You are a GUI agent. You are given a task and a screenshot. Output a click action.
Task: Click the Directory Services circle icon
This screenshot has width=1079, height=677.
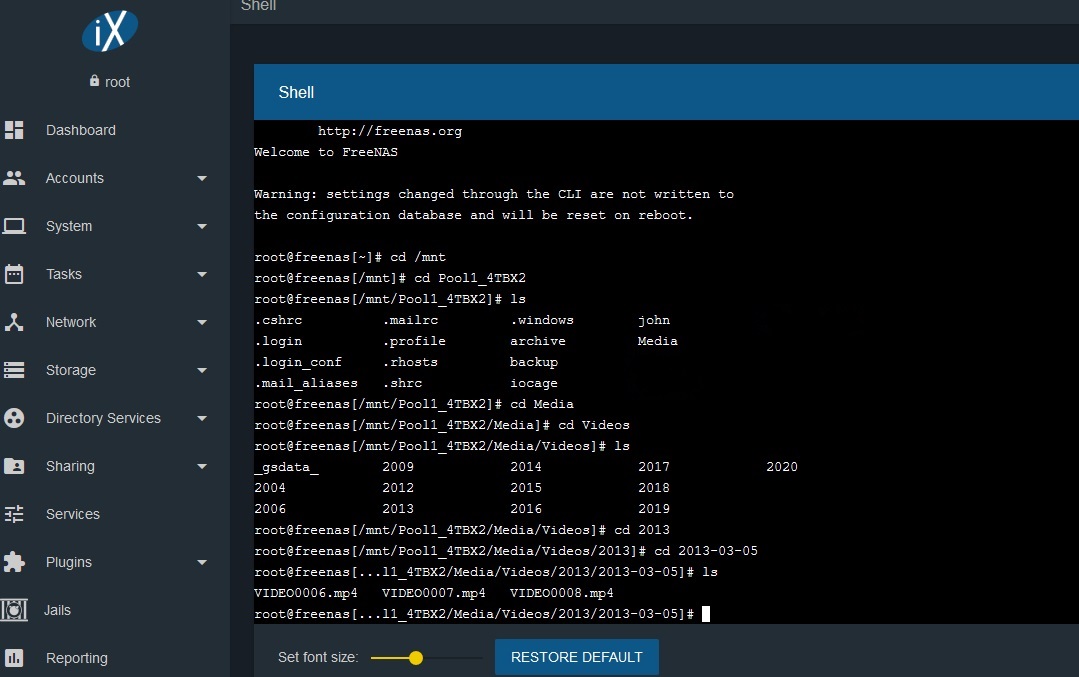(14, 418)
